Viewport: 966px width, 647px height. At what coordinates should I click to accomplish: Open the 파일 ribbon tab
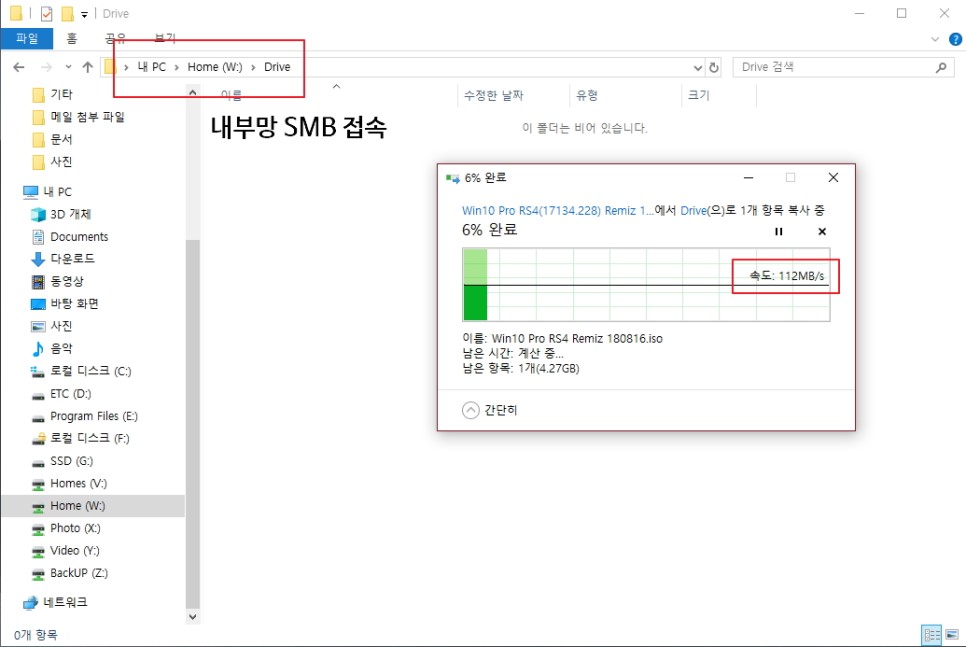tap(26, 38)
